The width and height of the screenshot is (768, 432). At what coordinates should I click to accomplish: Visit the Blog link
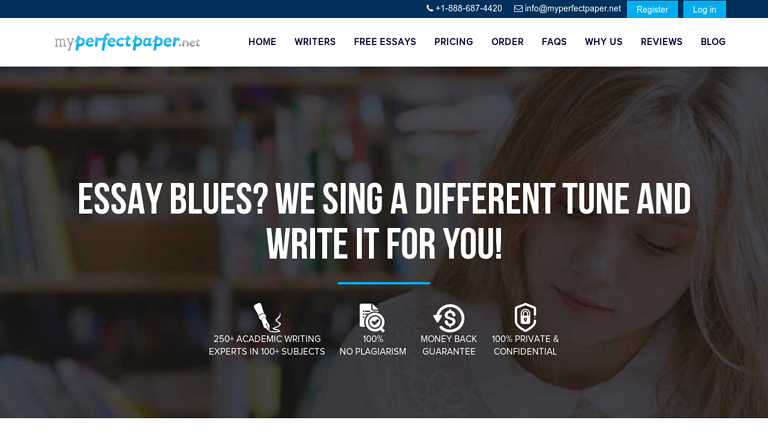[713, 42]
